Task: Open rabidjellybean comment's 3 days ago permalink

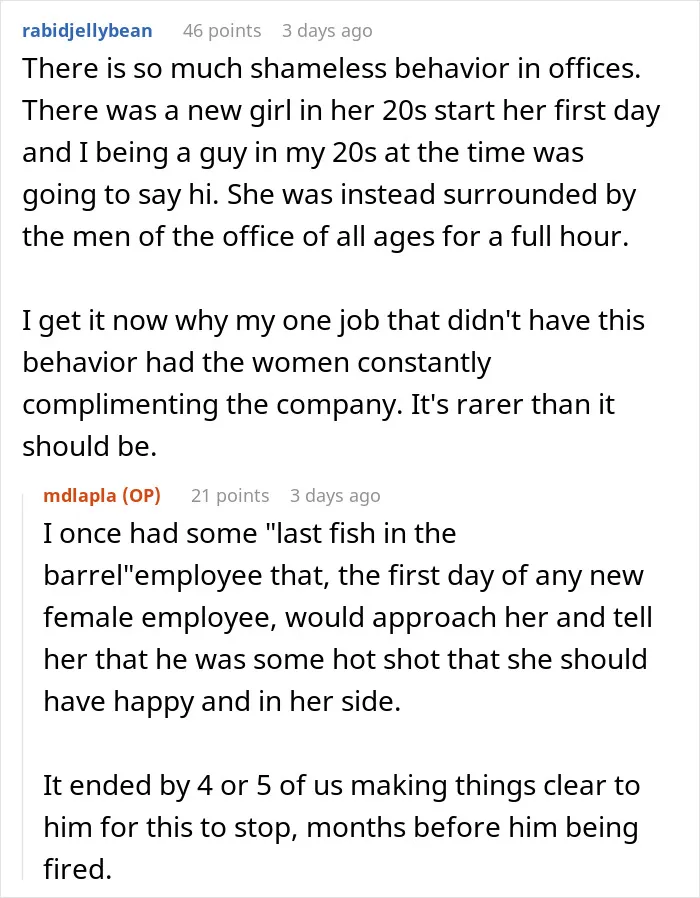Action: [327, 30]
